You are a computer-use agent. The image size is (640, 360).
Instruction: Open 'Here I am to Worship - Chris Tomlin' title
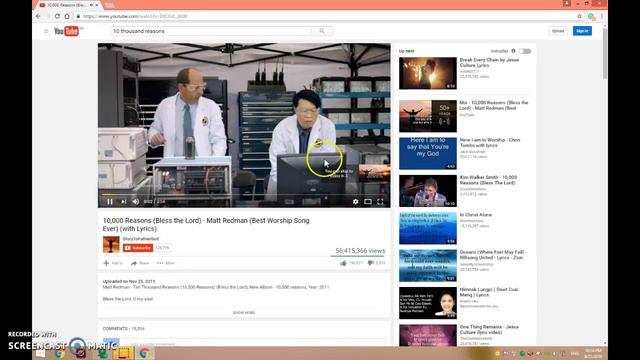(490, 142)
